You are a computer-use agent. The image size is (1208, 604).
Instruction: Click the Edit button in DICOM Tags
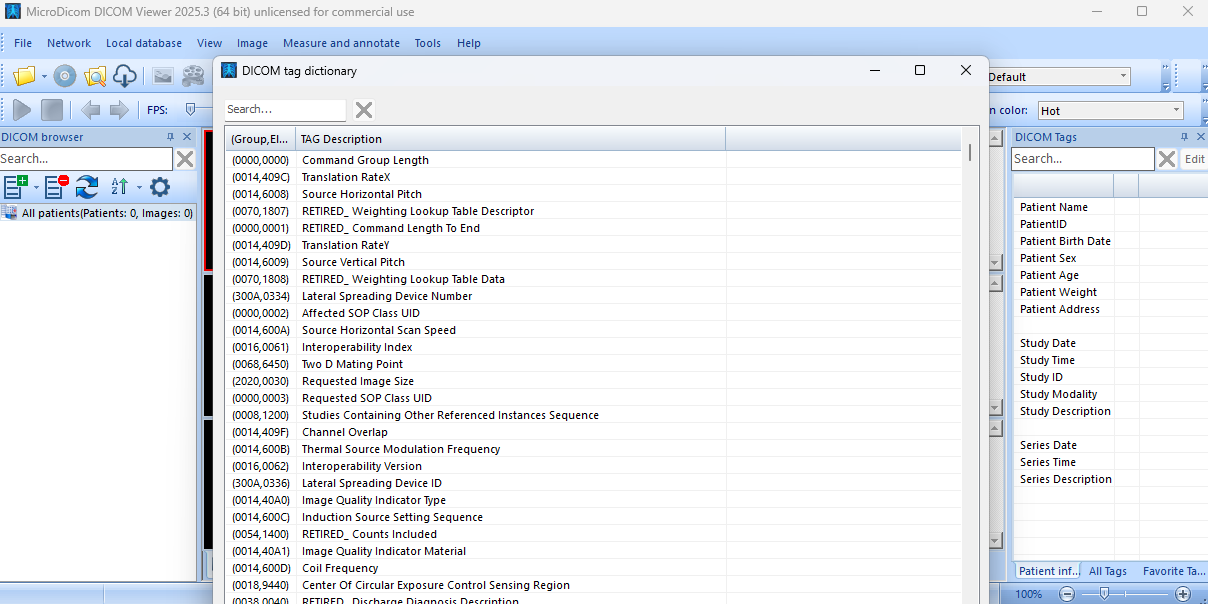click(x=1194, y=159)
